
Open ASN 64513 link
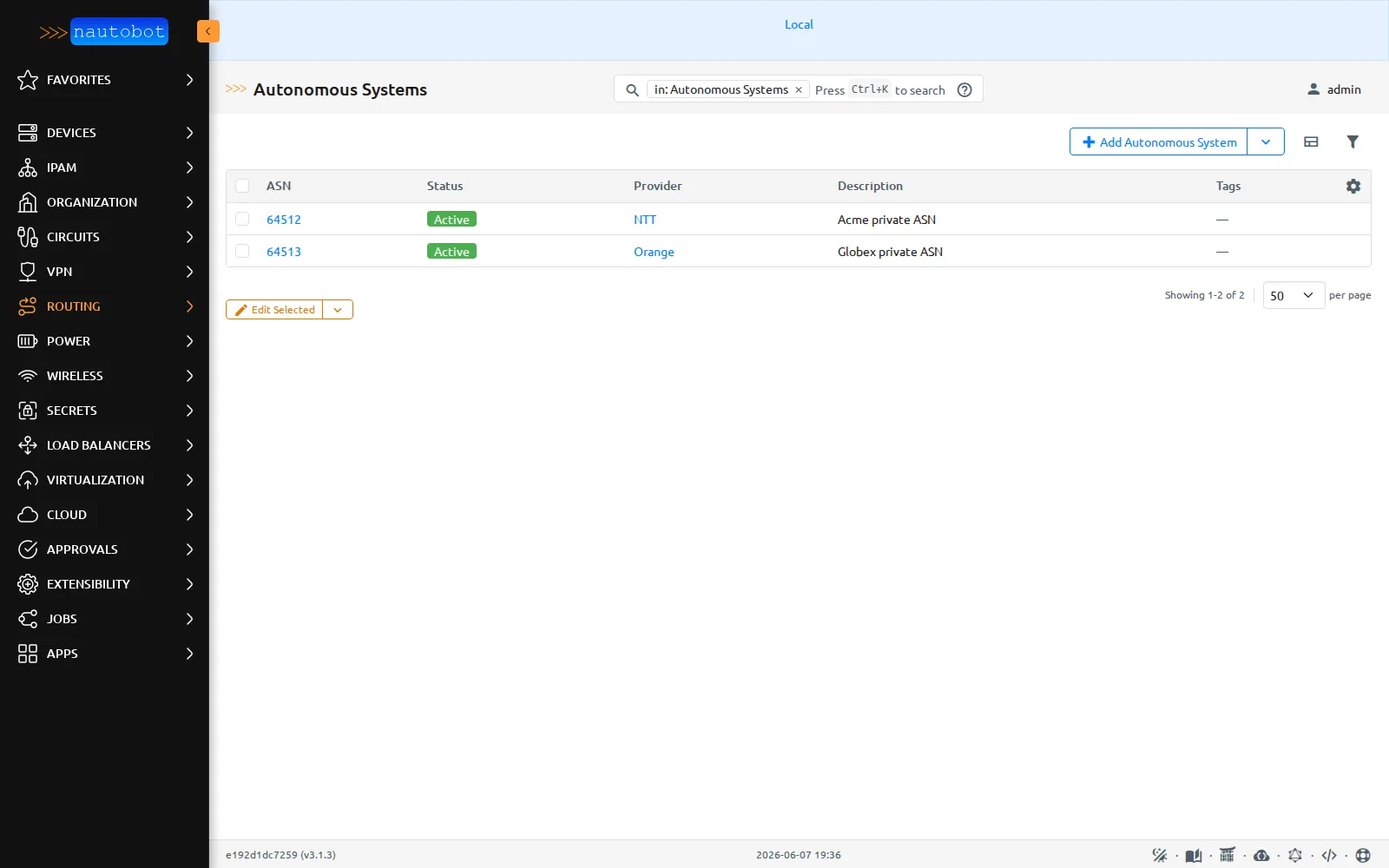tap(284, 252)
